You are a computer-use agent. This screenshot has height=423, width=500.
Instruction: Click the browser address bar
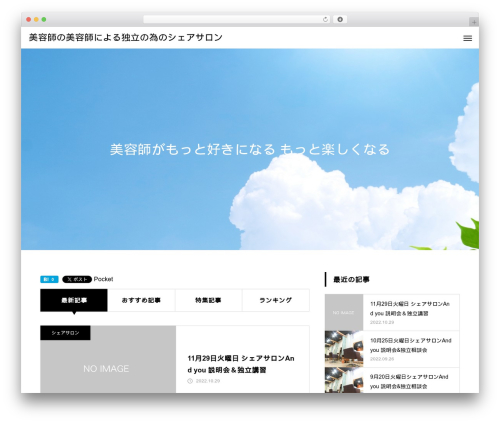[x=236, y=19]
